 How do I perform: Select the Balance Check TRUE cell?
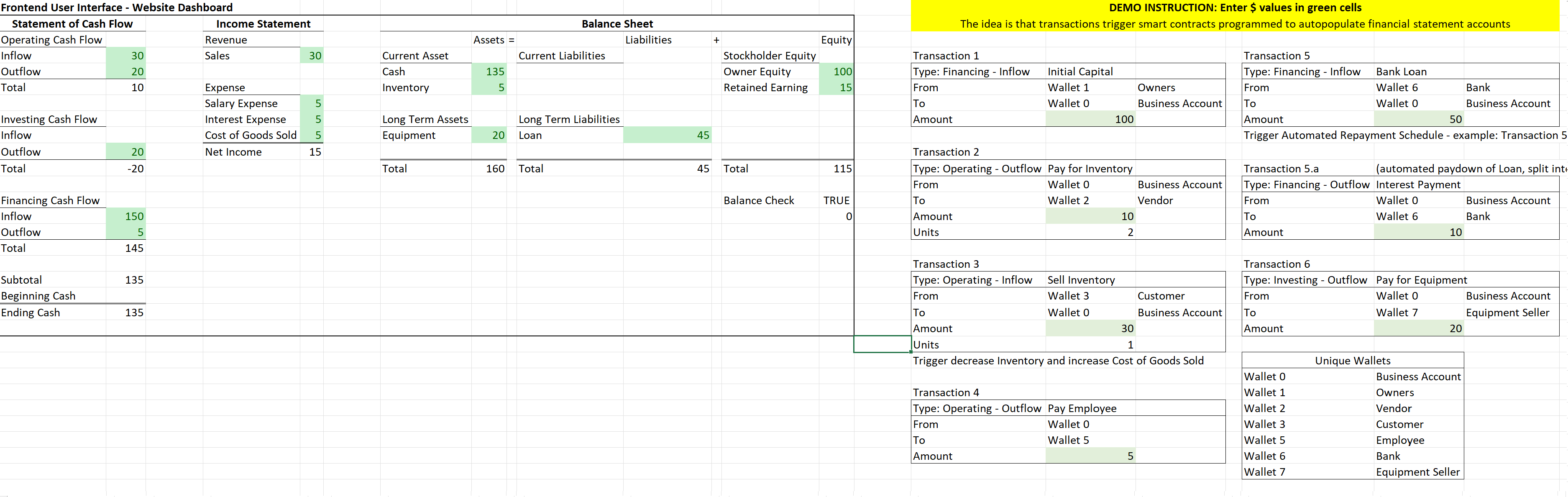[836, 200]
